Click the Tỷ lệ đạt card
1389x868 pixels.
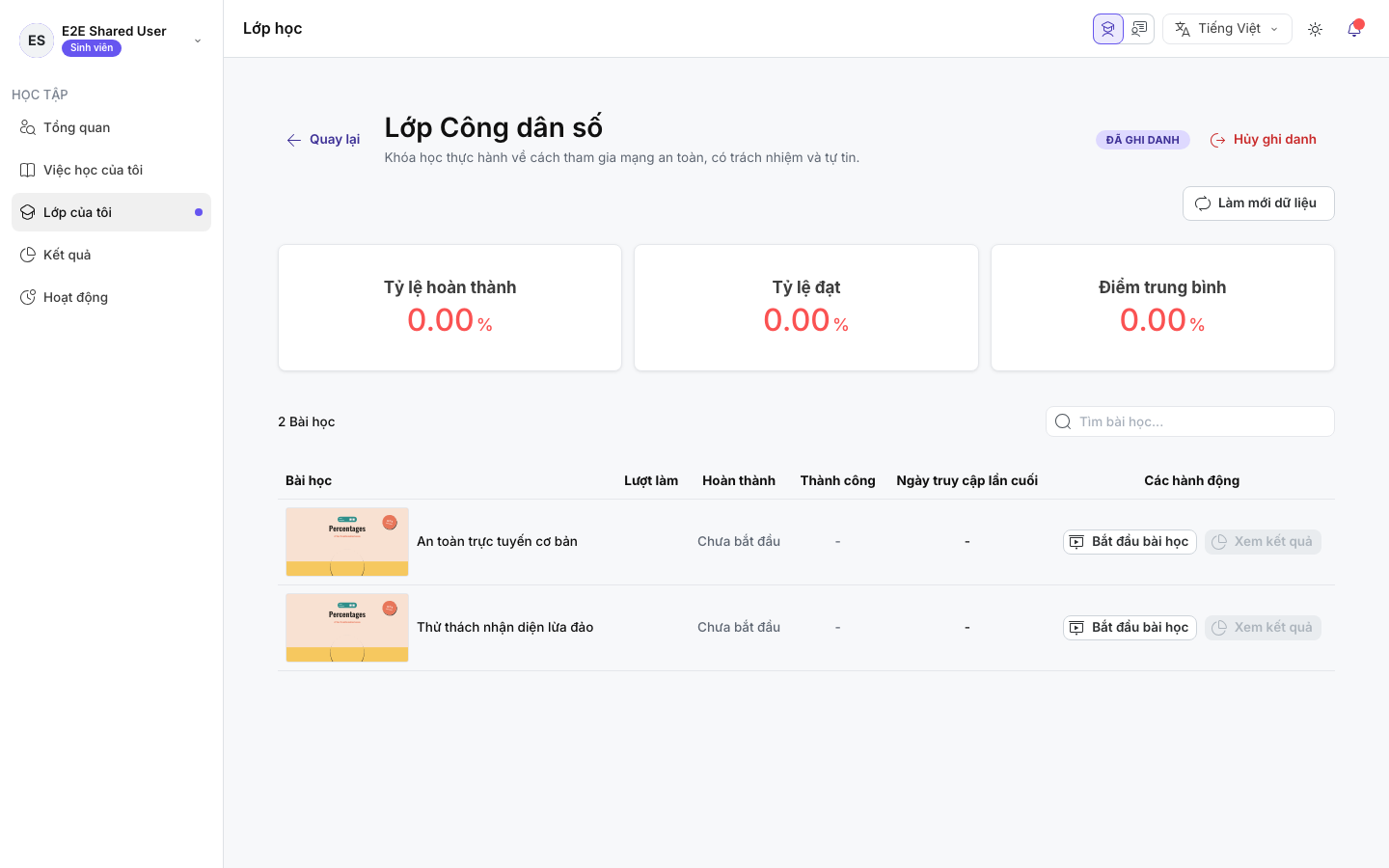pos(806,308)
